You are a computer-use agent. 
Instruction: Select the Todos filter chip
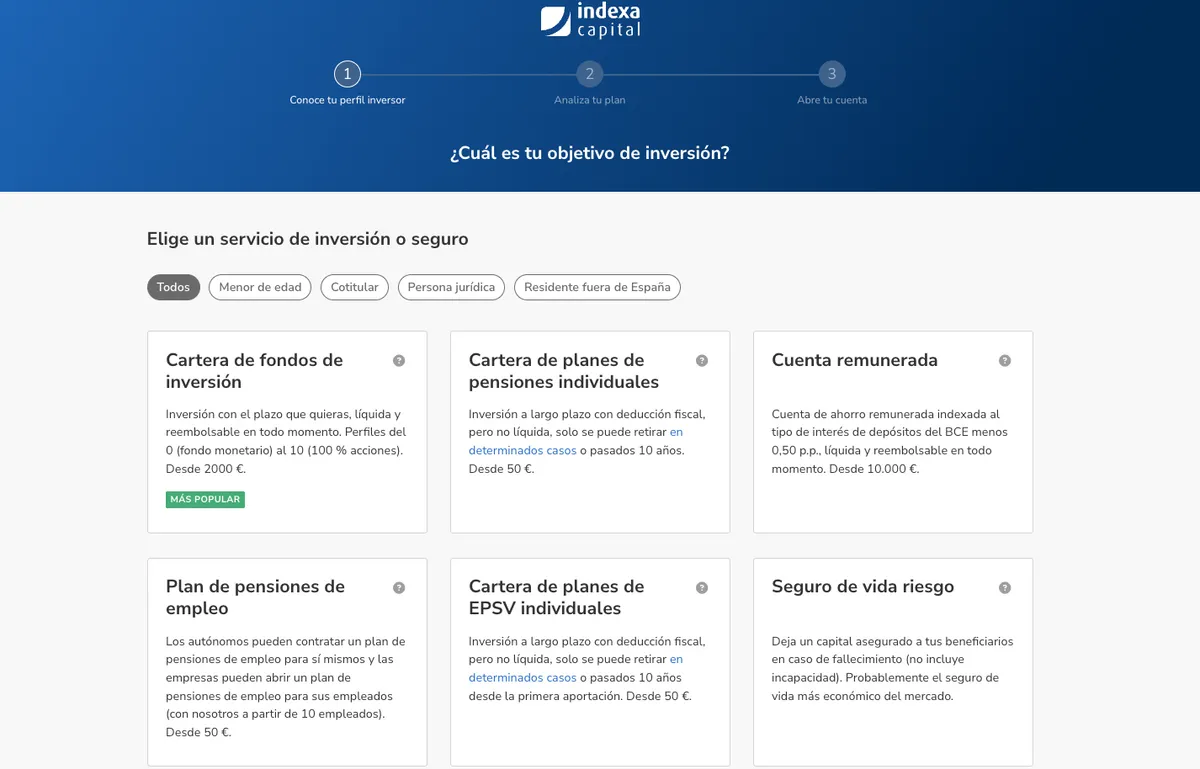coord(173,287)
